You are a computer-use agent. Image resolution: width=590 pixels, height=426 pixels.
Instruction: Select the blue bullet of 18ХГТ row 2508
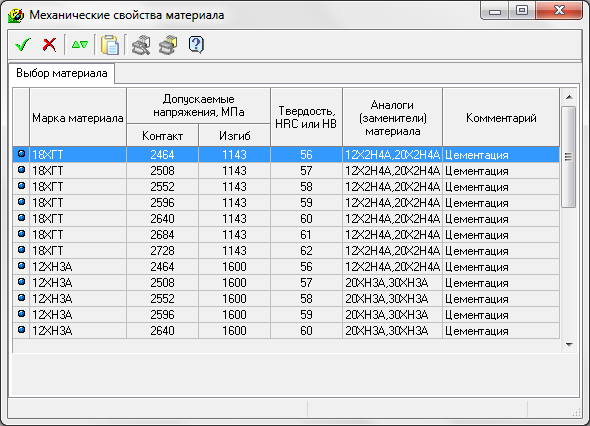coord(21,170)
